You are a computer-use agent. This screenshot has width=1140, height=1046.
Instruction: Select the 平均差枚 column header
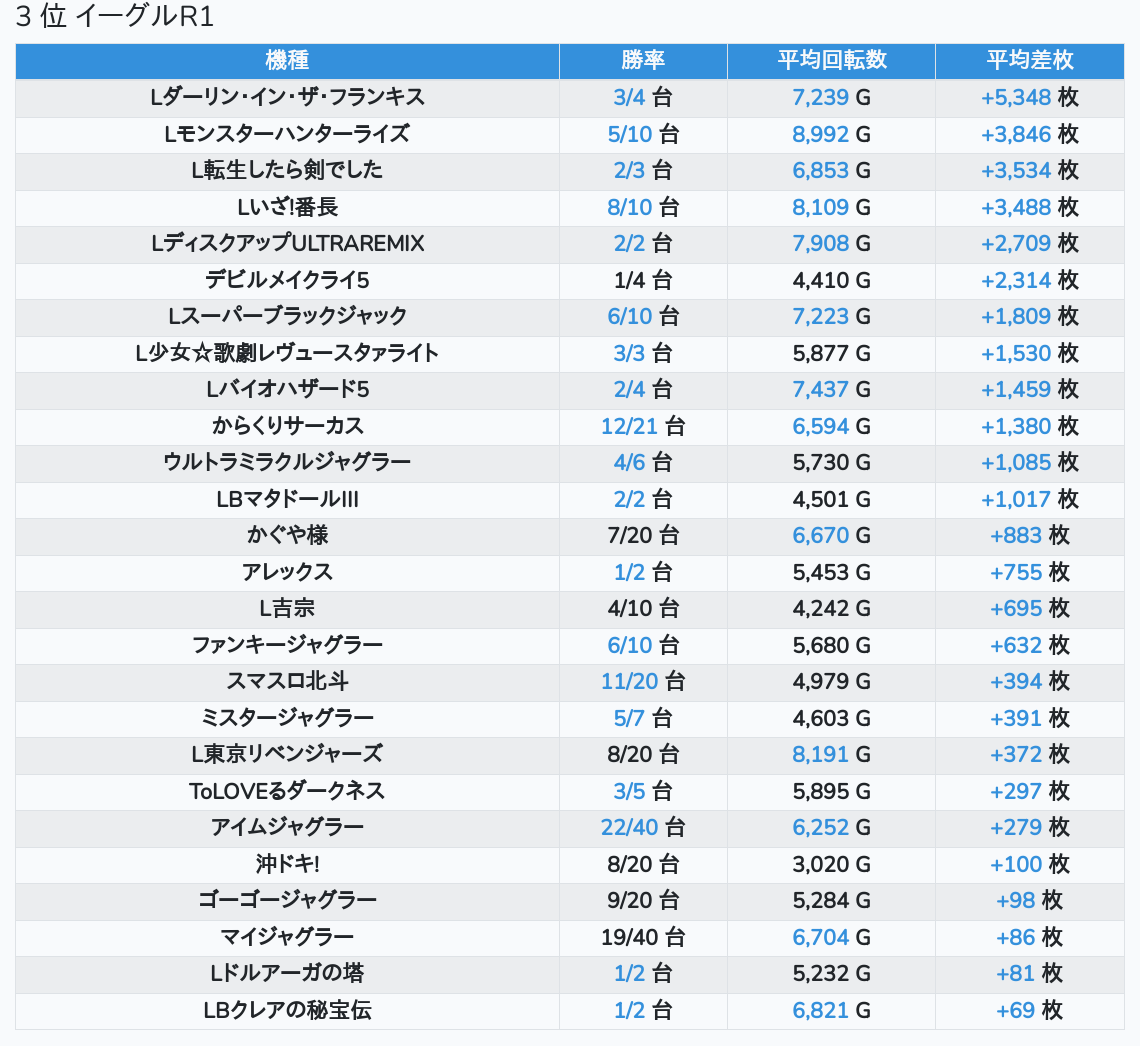(x=1029, y=61)
